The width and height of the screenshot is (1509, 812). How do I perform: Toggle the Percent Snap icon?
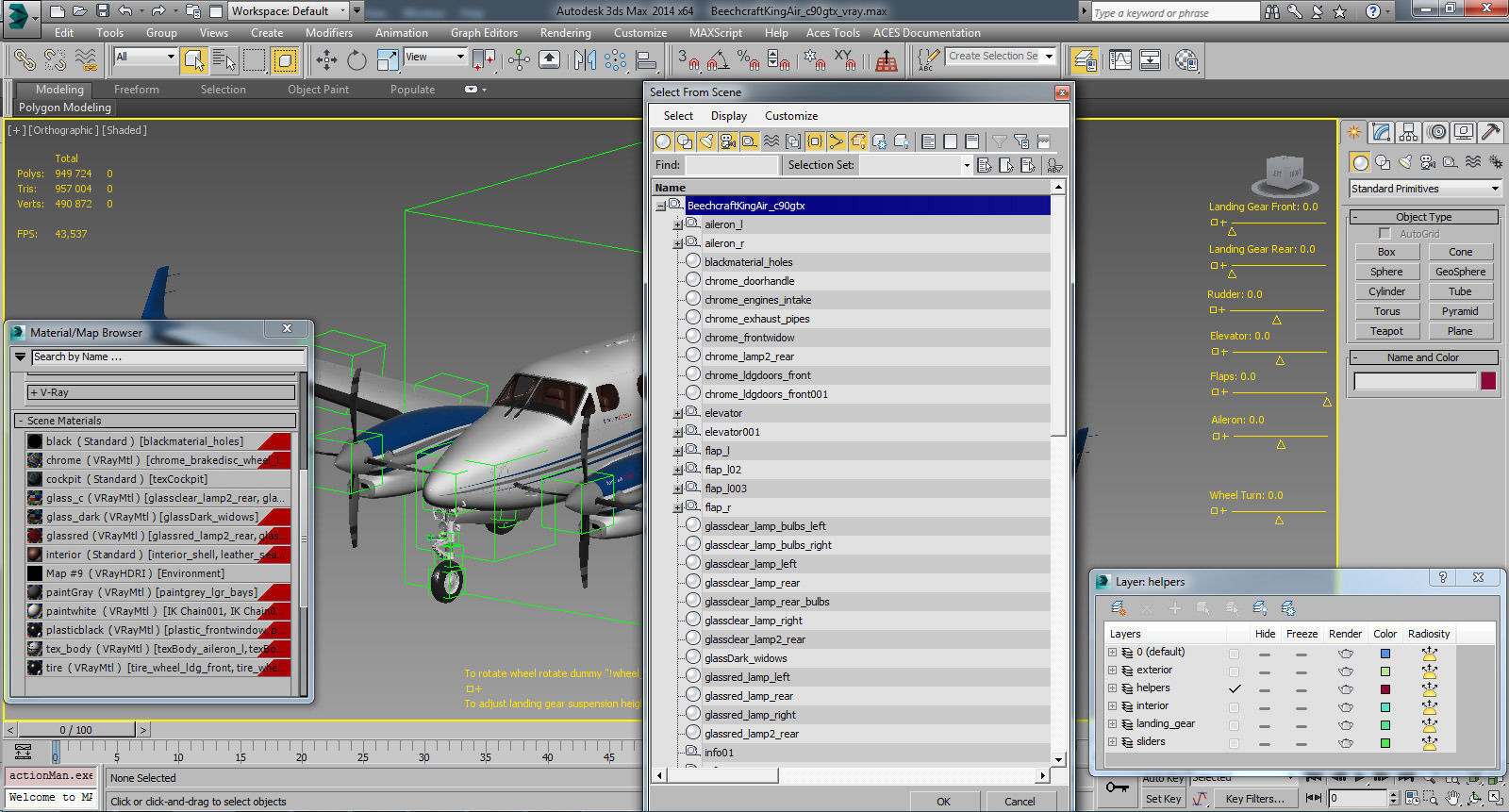point(748,60)
